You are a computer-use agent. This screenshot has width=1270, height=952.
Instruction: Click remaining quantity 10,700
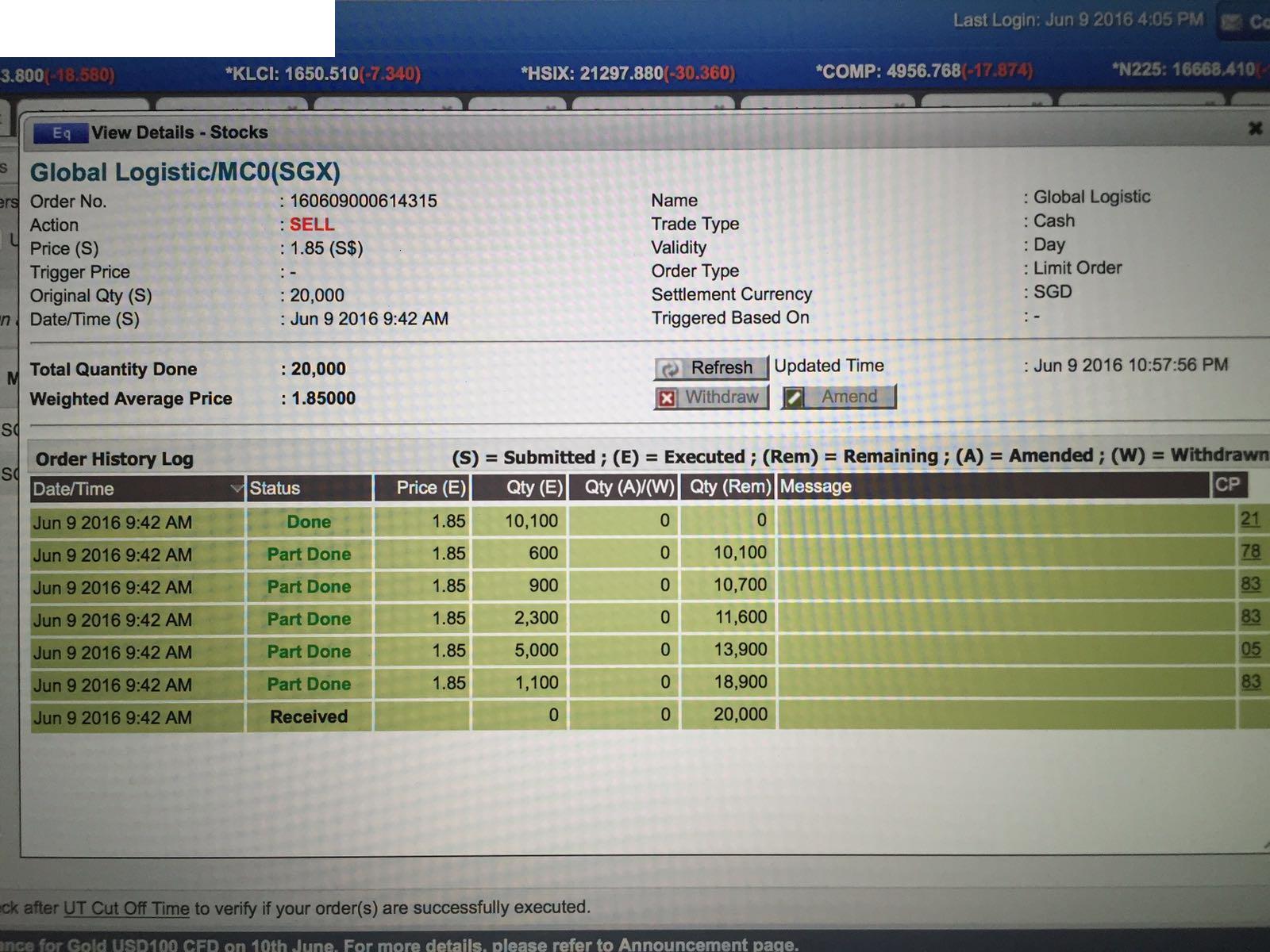(x=740, y=585)
